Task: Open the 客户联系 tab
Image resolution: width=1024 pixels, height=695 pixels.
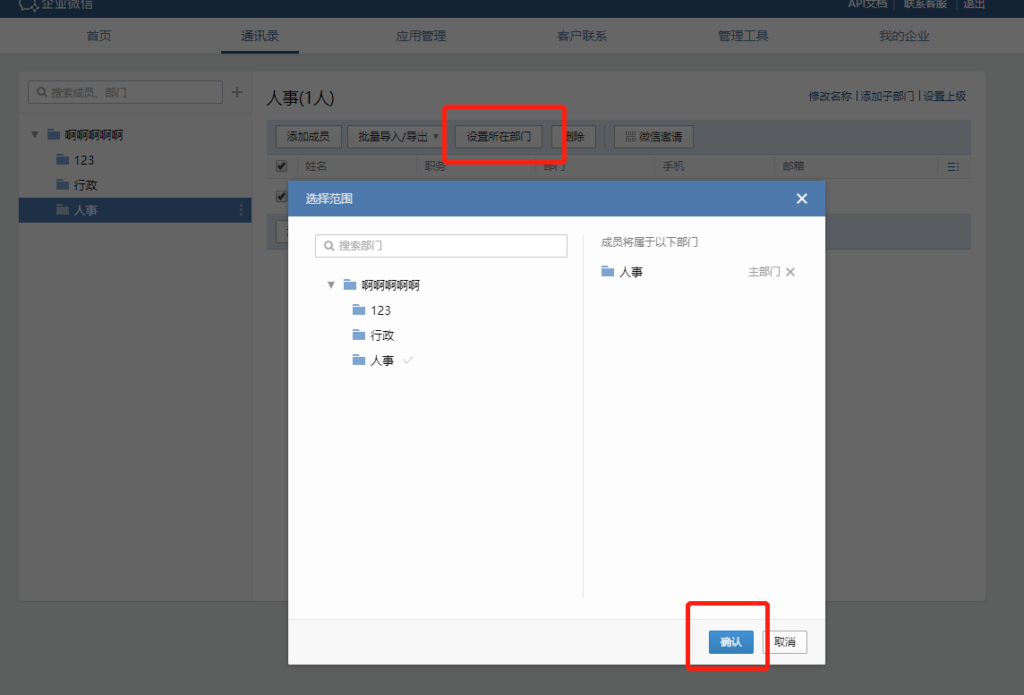Action: point(582,36)
